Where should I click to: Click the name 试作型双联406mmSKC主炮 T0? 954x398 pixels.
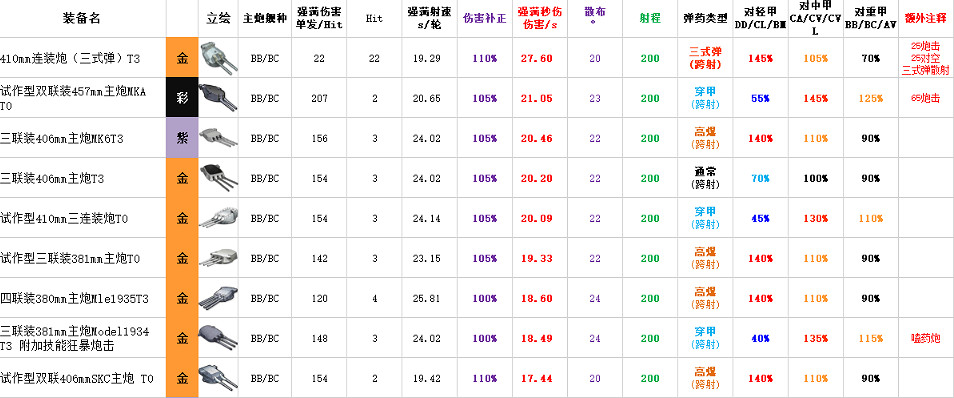click(77, 378)
